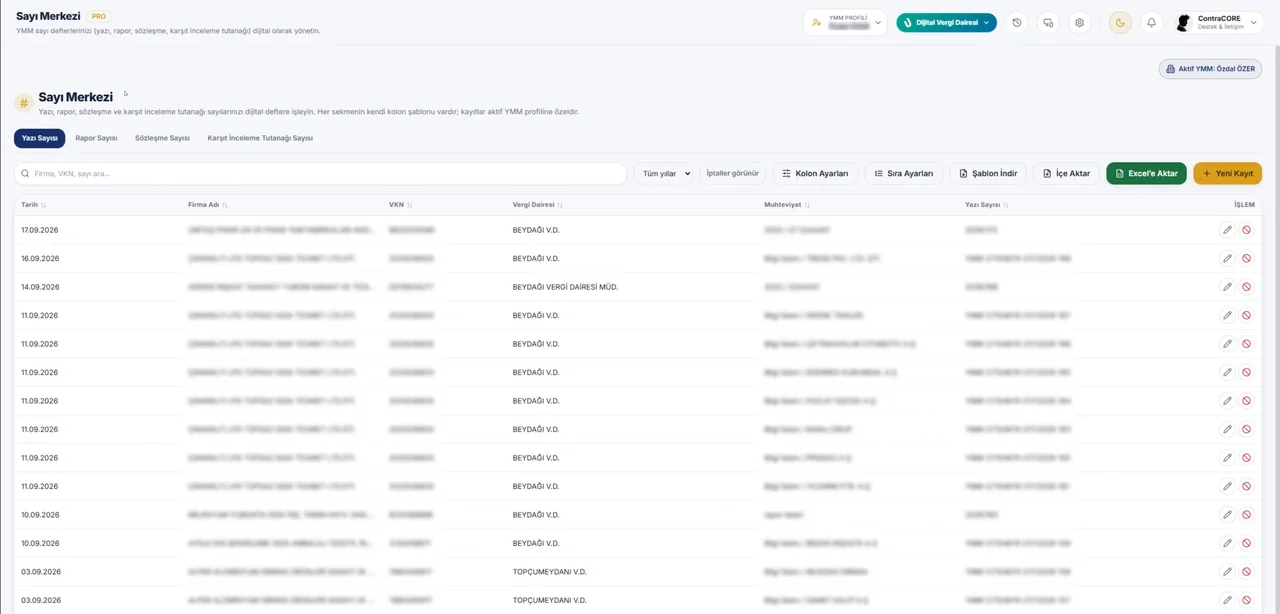Toggle dark mode with the moon button

(x=1120, y=22)
